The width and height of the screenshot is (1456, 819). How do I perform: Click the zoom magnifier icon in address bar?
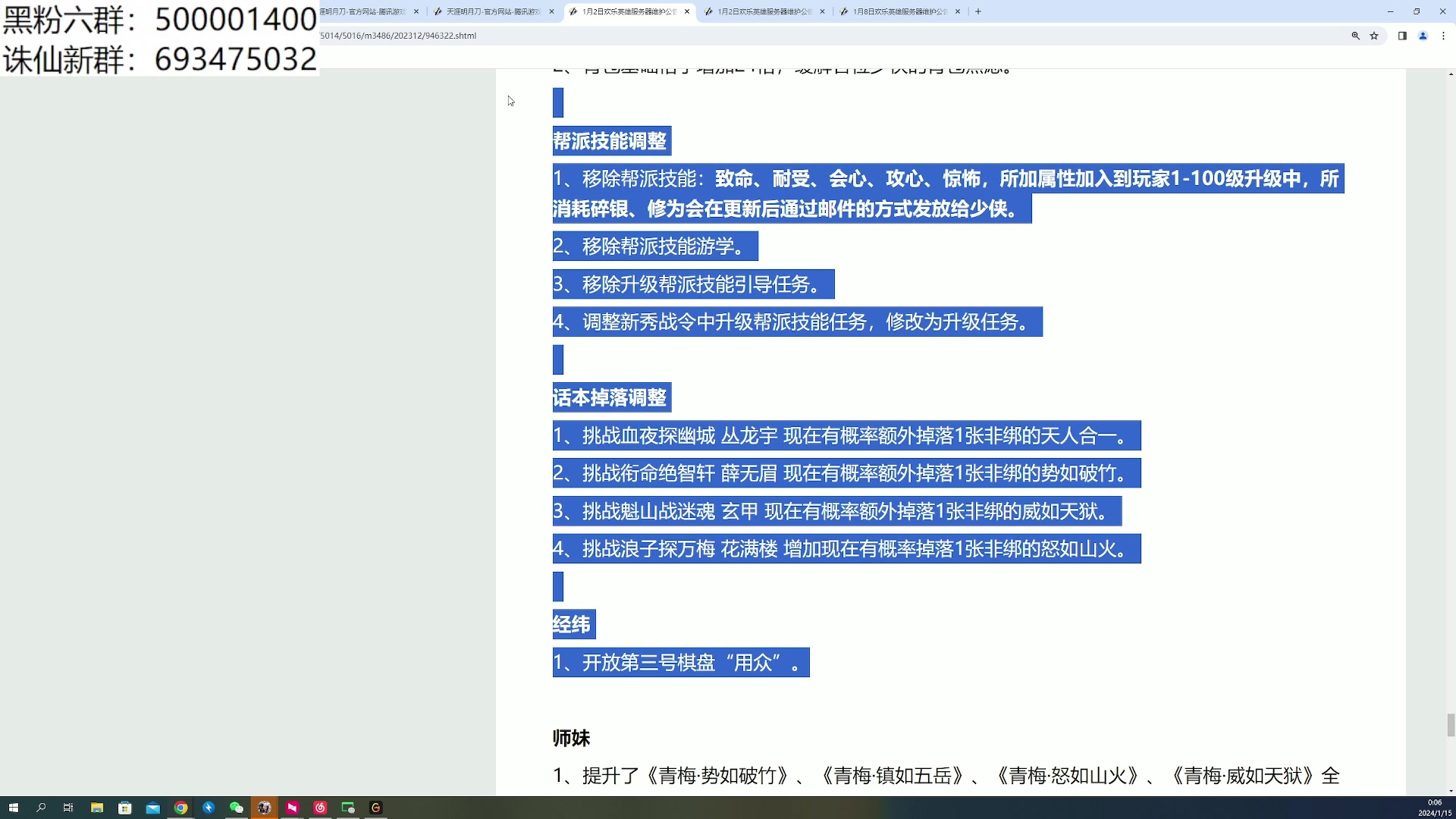1355,36
